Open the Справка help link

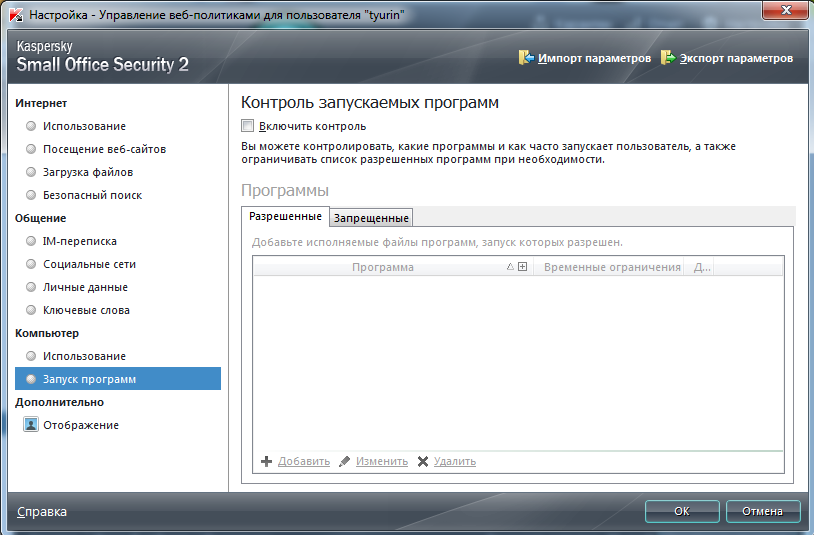coord(42,512)
